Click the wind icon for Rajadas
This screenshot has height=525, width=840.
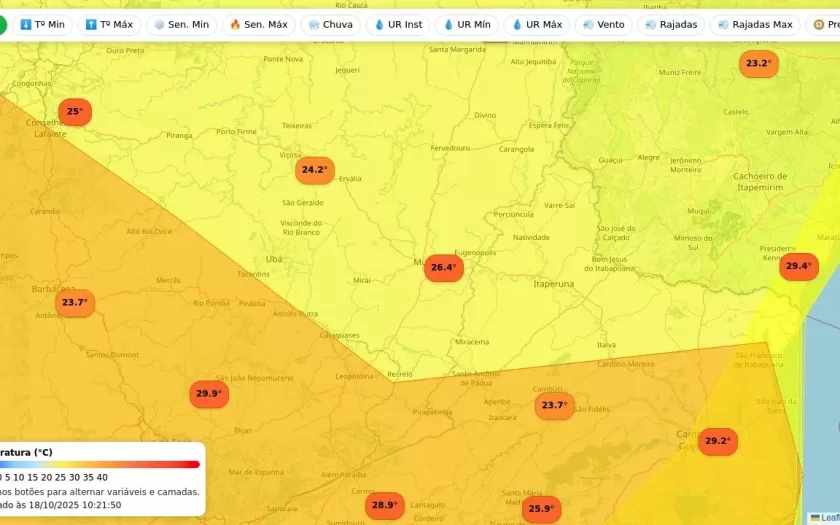click(x=651, y=24)
